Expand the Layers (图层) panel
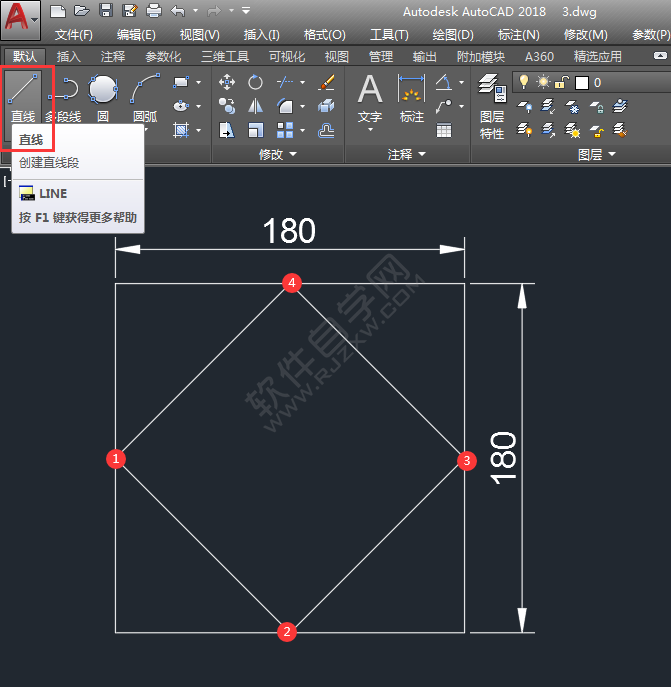 [596, 154]
